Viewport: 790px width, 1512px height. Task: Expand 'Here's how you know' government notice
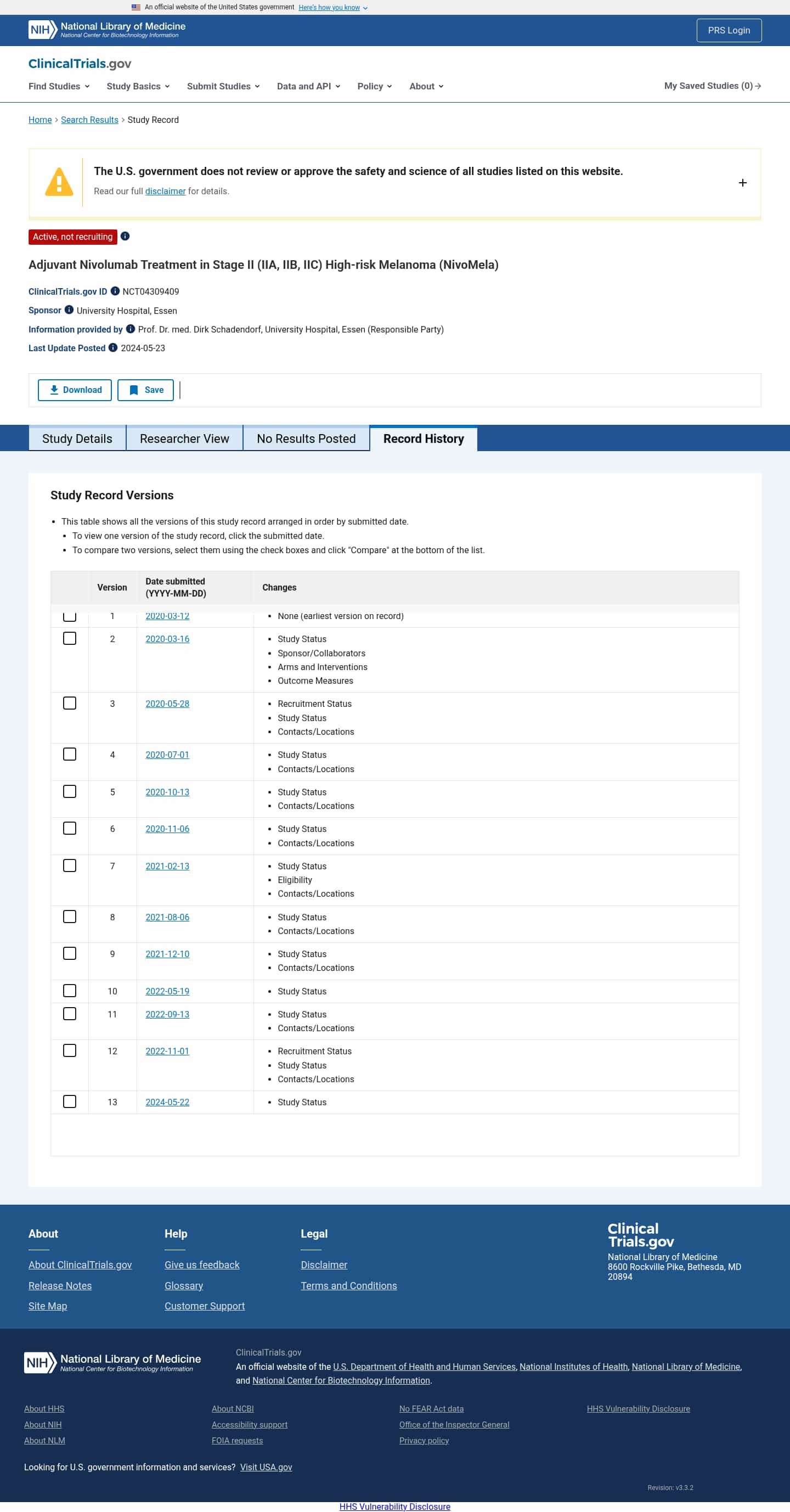coord(333,8)
